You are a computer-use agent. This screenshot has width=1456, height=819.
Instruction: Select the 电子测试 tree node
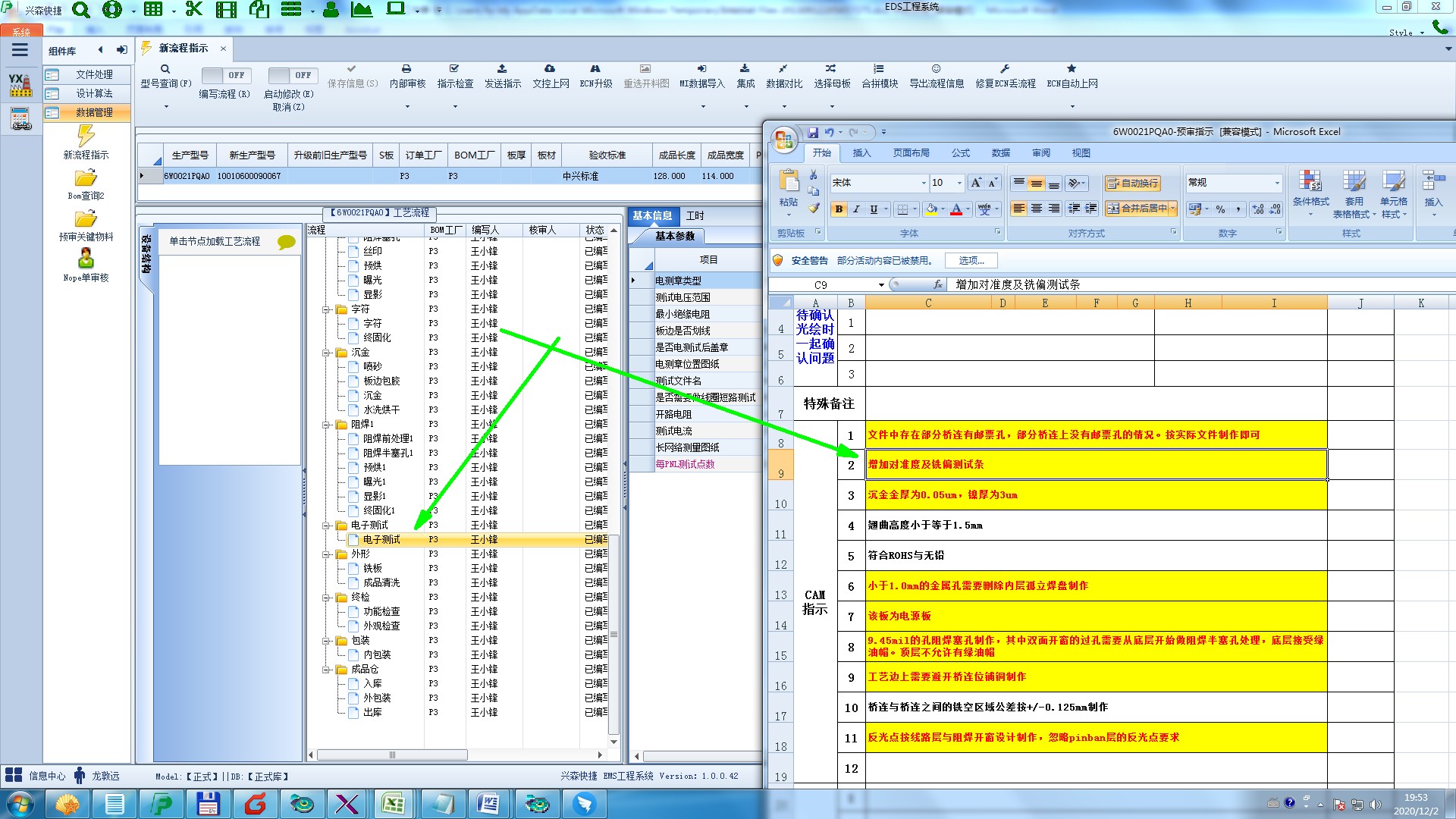coord(381,540)
